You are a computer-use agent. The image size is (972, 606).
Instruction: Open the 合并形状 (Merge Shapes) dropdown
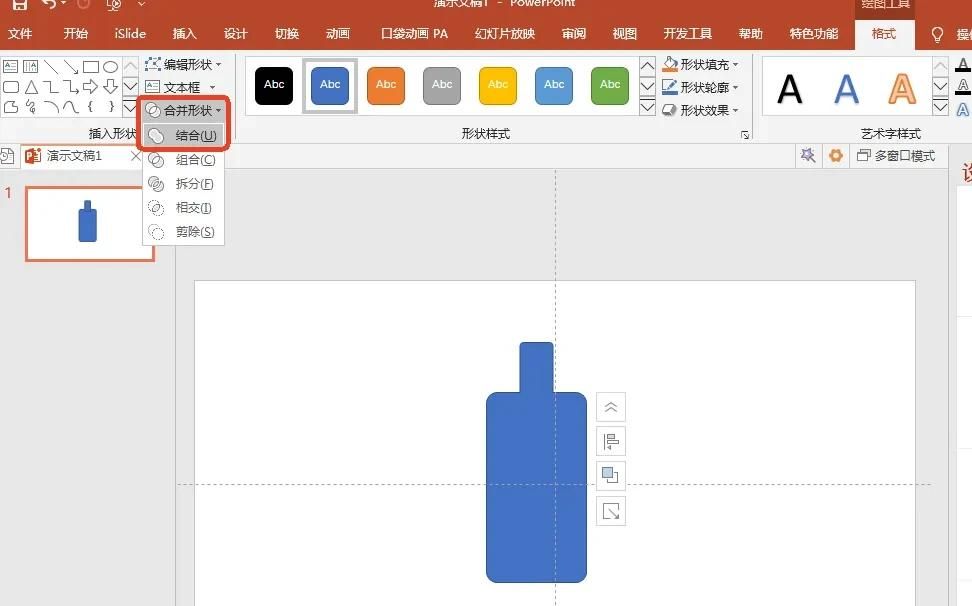click(x=183, y=112)
